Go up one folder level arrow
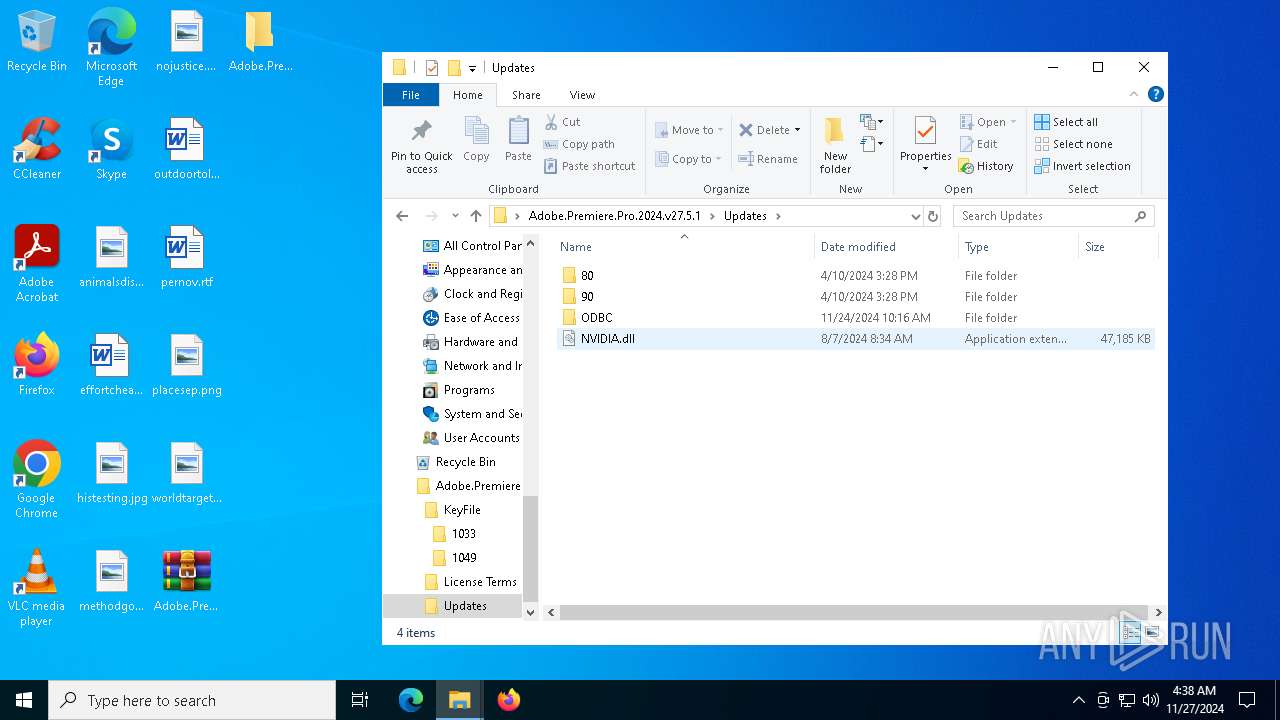Screen dimensions: 1280x720 coord(476,216)
